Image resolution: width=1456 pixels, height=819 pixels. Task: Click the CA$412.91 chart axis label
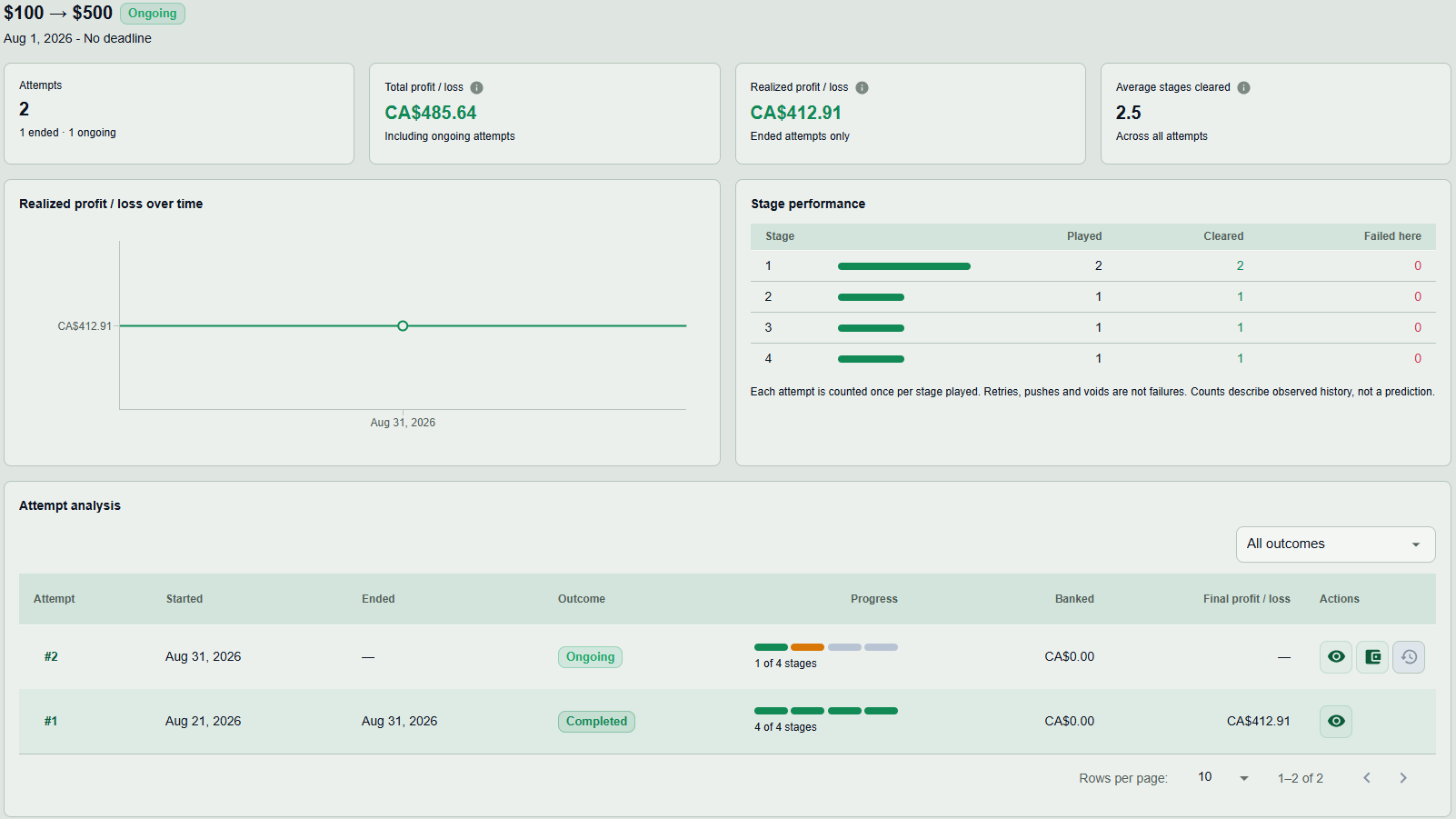click(x=85, y=326)
